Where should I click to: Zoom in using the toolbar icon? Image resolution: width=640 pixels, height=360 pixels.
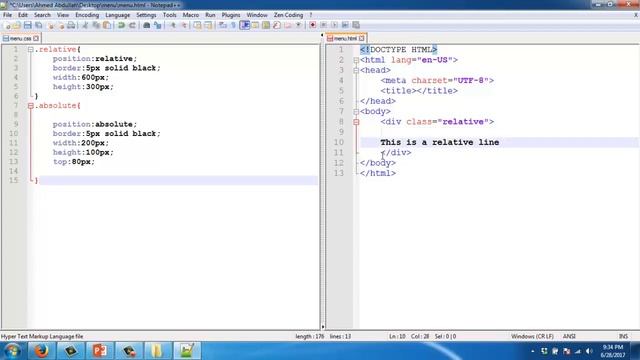pos(173,25)
